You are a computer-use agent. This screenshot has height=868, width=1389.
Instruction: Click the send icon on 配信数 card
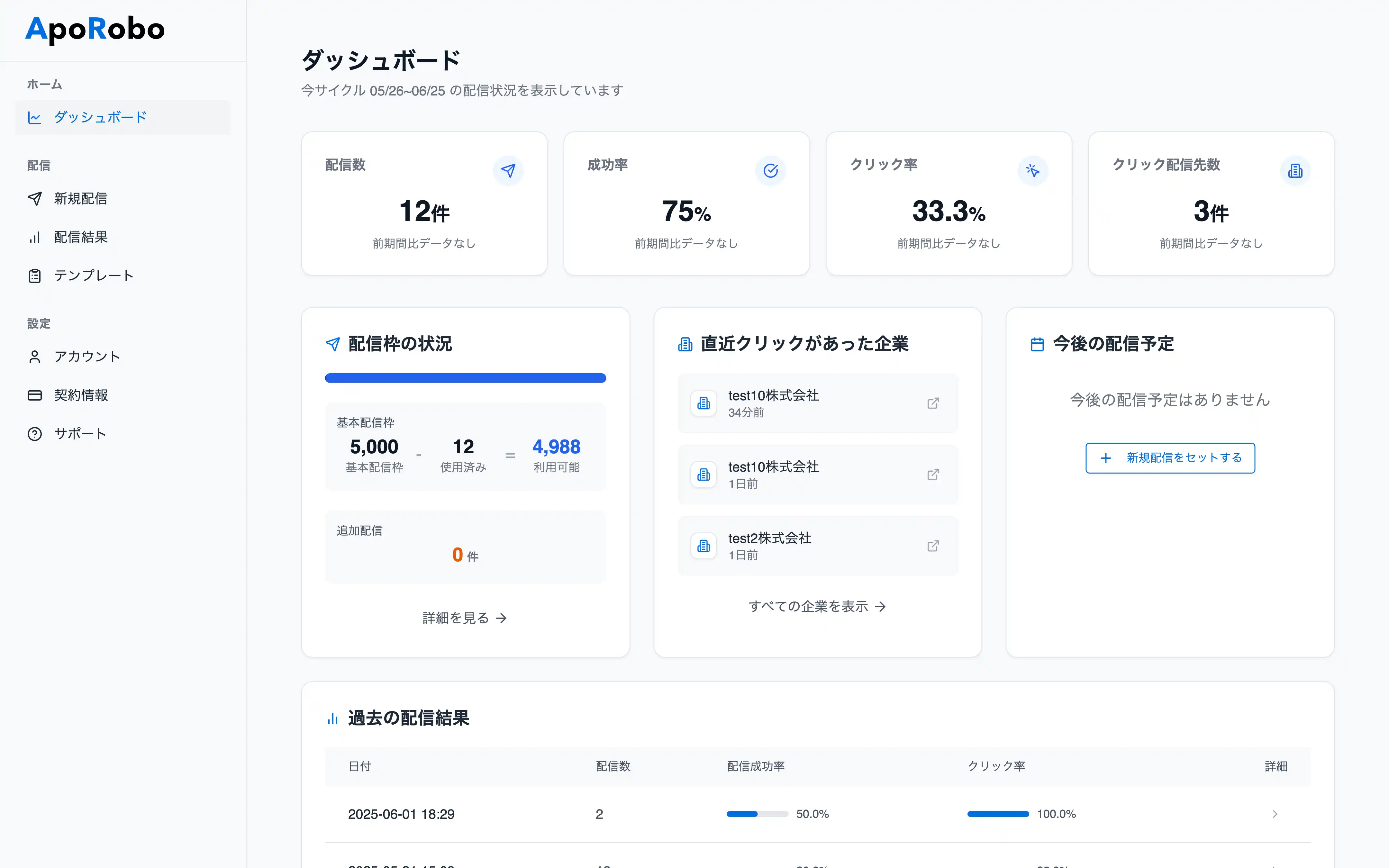pyautogui.click(x=509, y=170)
